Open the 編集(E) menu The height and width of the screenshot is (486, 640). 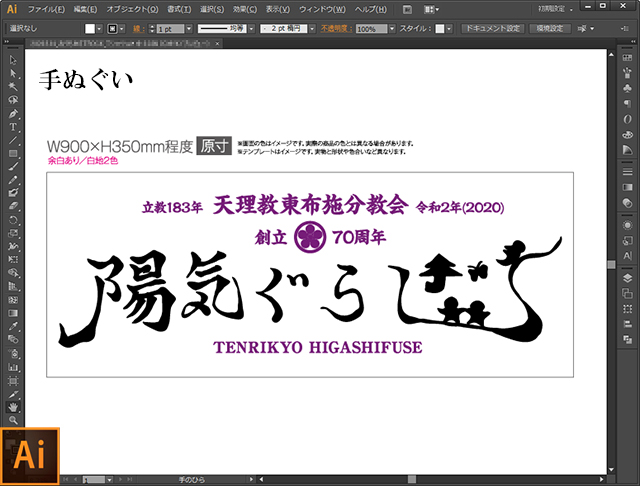[85, 9]
